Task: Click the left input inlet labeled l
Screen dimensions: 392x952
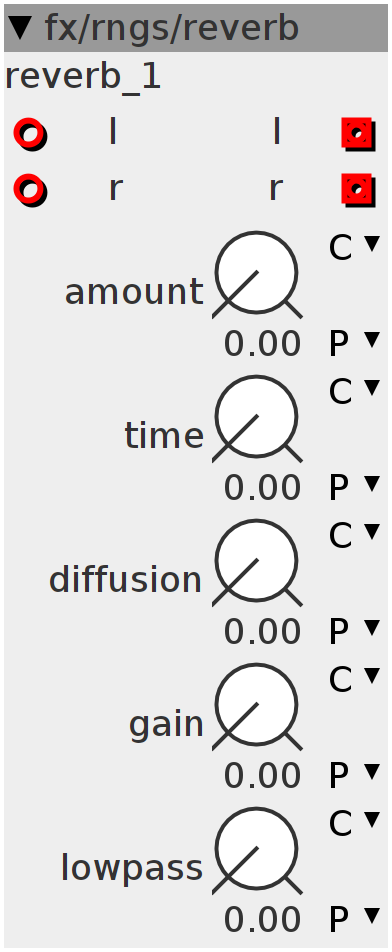Action: 30,134
